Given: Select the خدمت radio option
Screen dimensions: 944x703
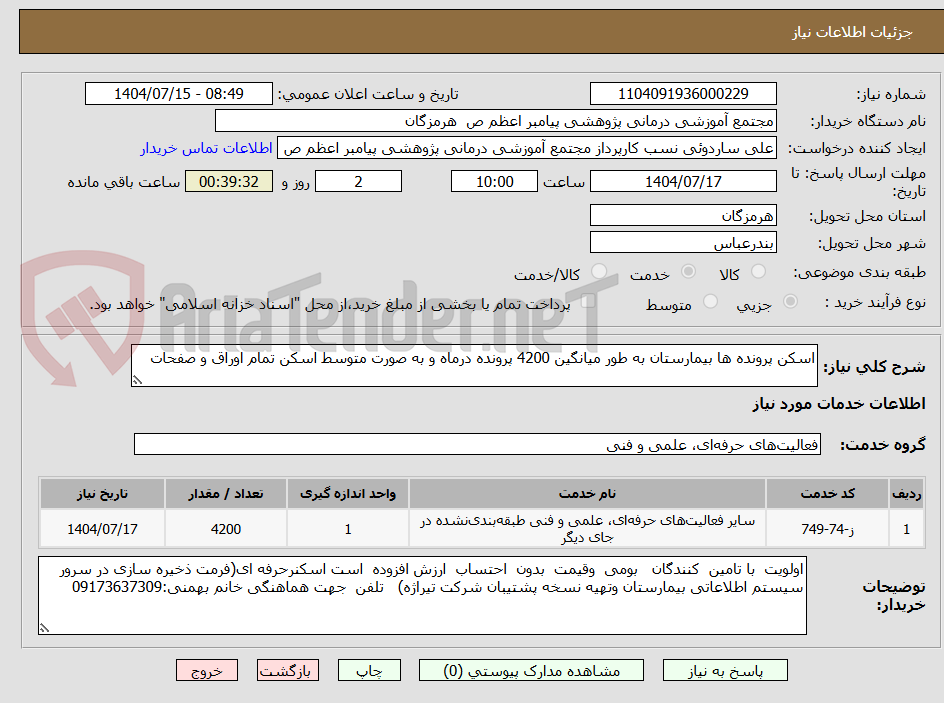Looking at the screenshot, I should pyautogui.click(x=690, y=271).
